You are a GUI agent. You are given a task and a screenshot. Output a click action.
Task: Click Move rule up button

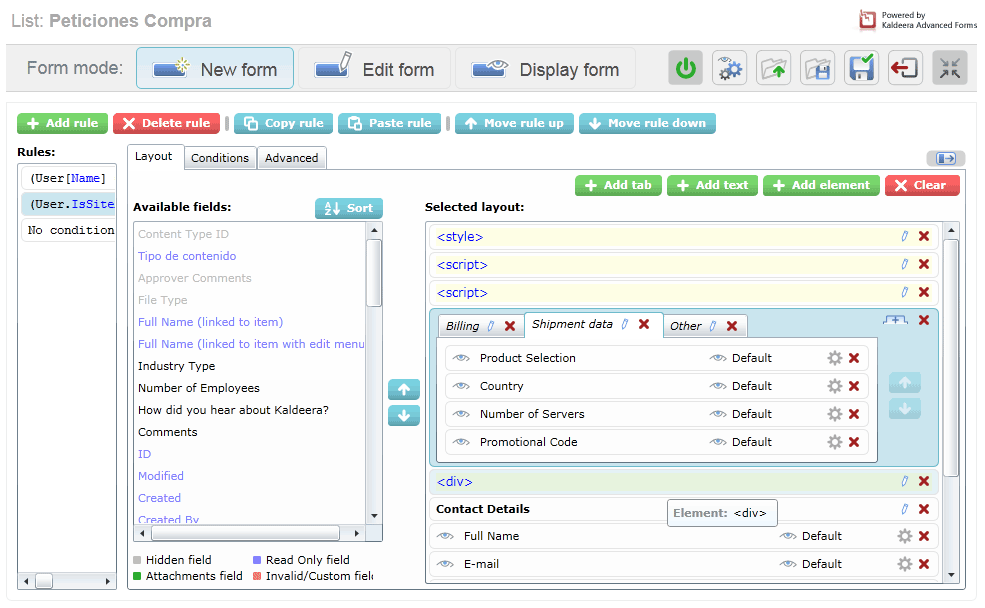(x=514, y=123)
